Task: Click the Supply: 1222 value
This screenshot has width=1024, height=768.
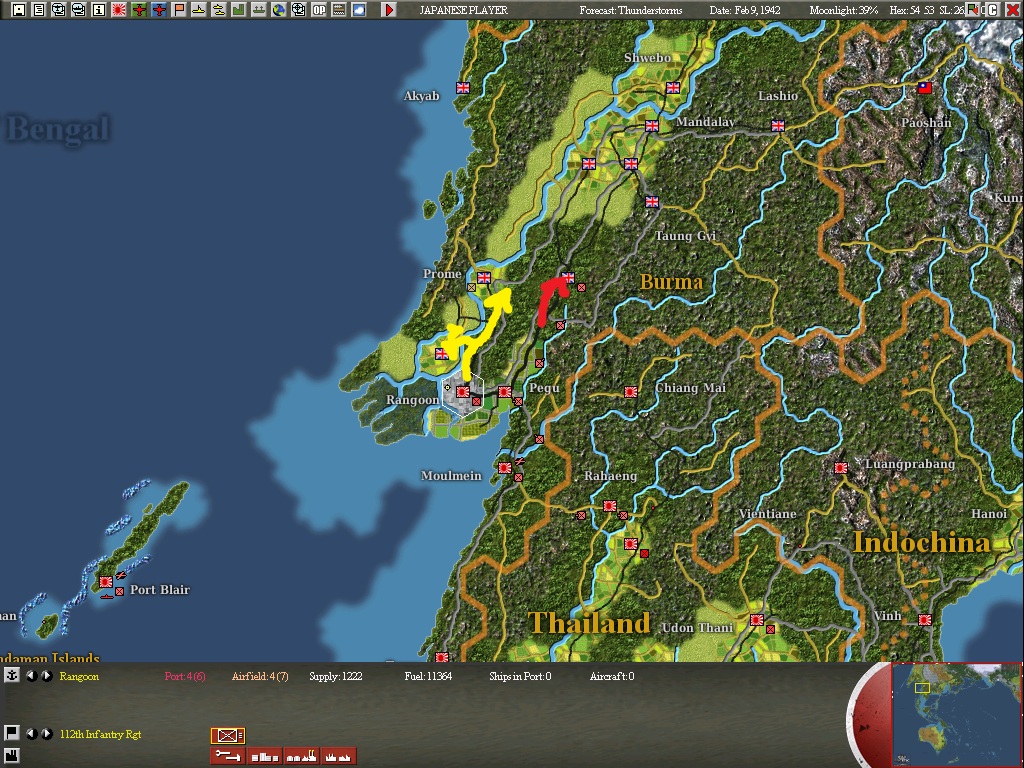Action: [336, 676]
